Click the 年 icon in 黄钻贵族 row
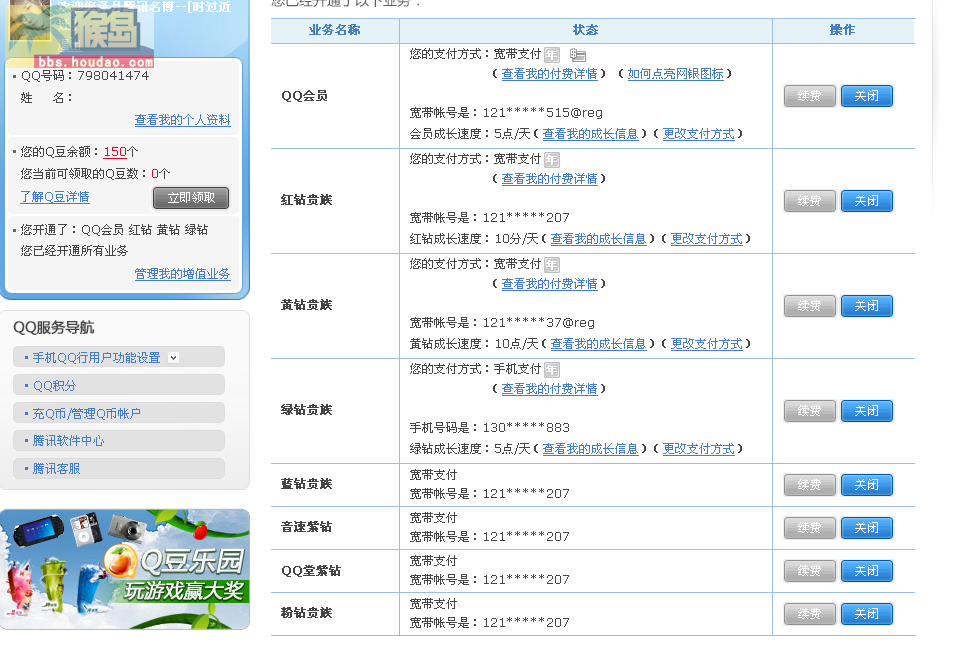 coord(552,265)
